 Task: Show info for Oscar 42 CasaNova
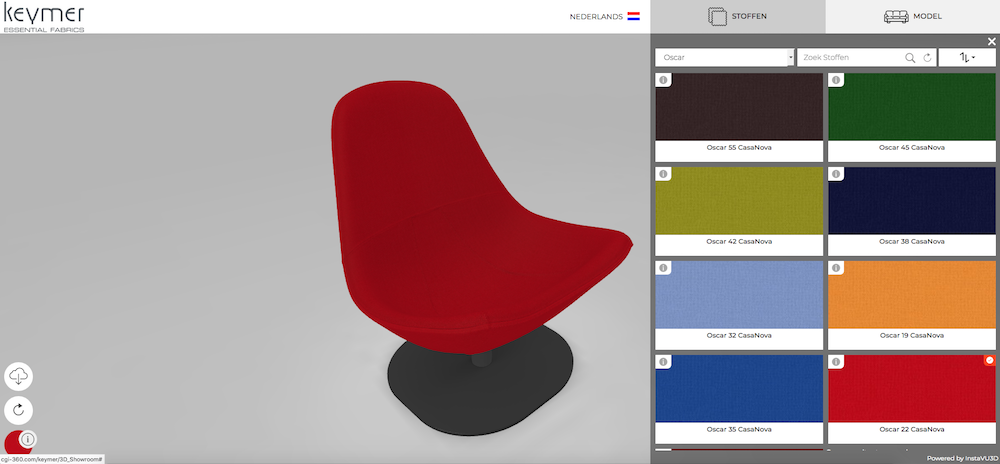[x=663, y=174]
